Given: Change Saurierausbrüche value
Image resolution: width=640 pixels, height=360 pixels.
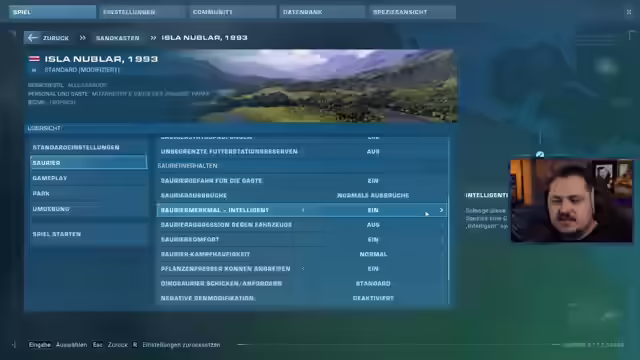Looking at the screenshot, I should pyautogui.click(x=302, y=195).
